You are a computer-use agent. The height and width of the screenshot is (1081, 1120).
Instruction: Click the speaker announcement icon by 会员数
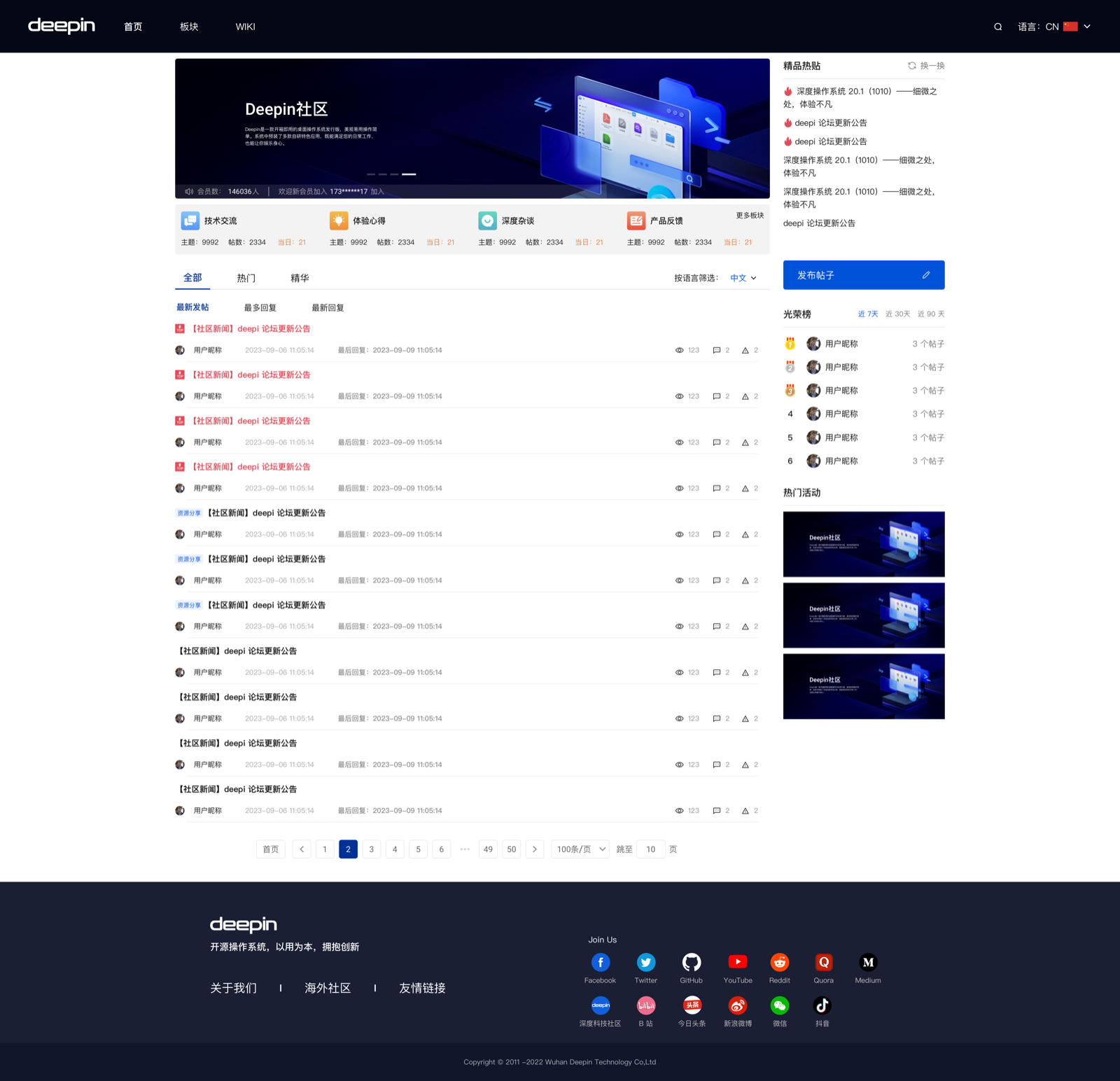[x=189, y=192]
